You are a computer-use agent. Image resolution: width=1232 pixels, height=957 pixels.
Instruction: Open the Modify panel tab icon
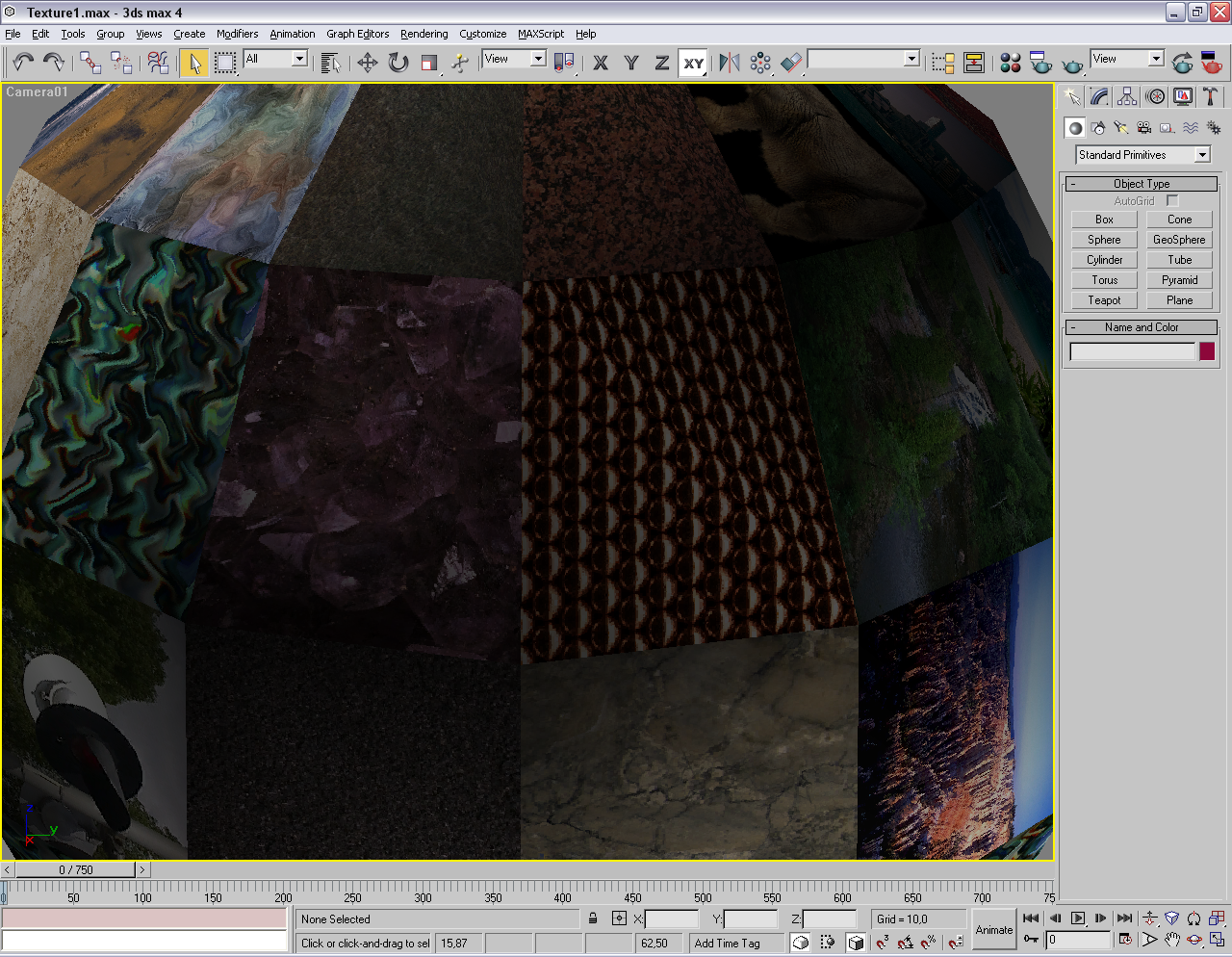[x=1099, y=96]
